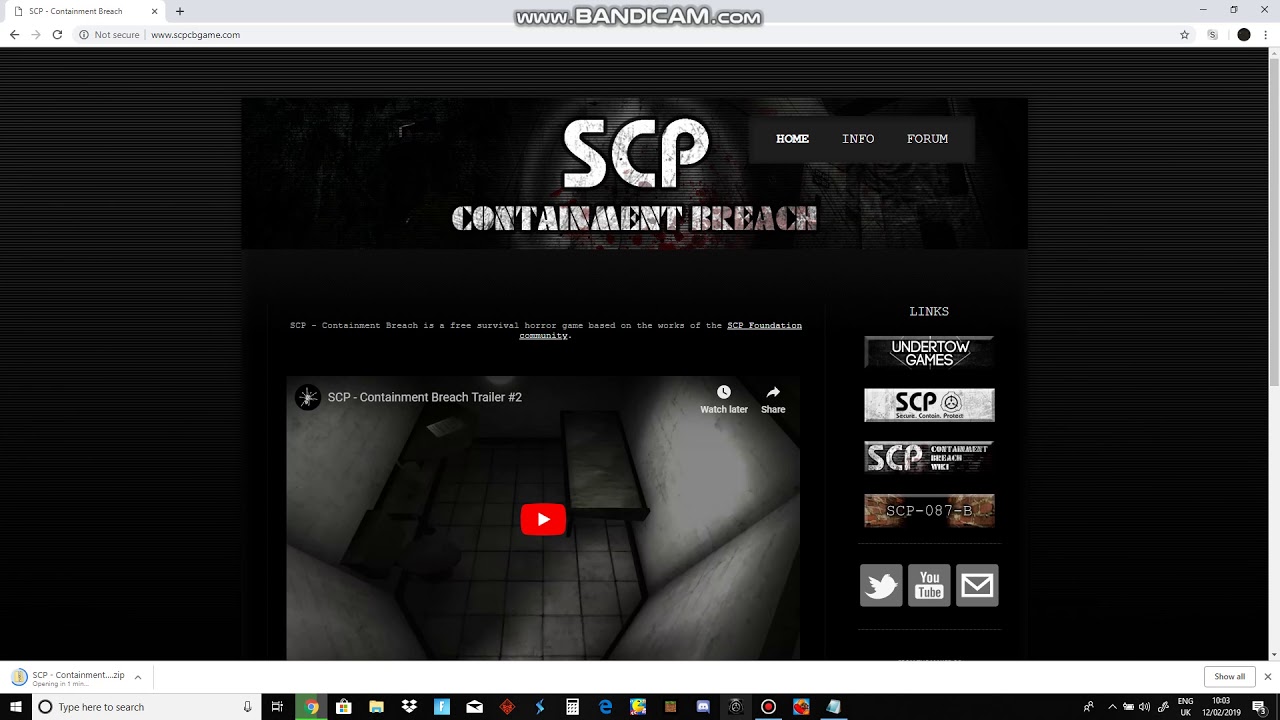Viewport: 1280px width, 720px height.
Task: Switch to Google Chrome on the taskbar
Action: pyautogui.click(x=312, y=707)
